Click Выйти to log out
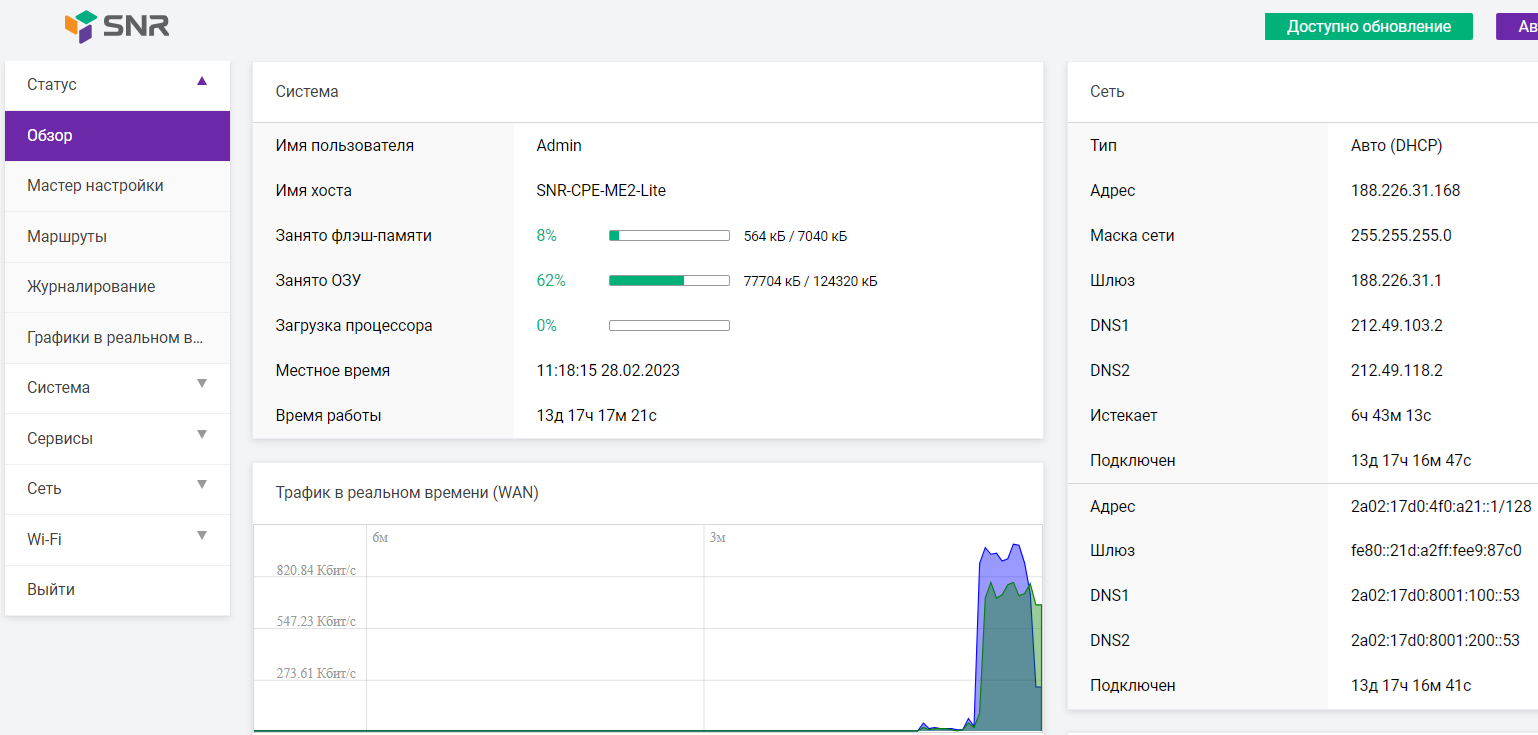This screenshot has height=735, width=1538. (x=51, y=590)
